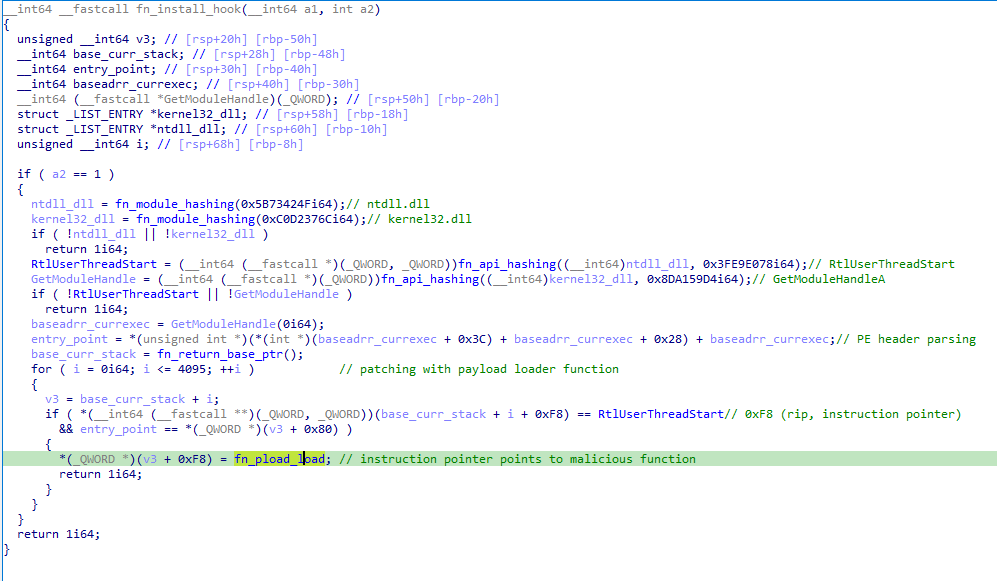The image size is (997, 581).
Task: Click 'return 1i64' inside the for loop
Action: click(x=100, y=474)
